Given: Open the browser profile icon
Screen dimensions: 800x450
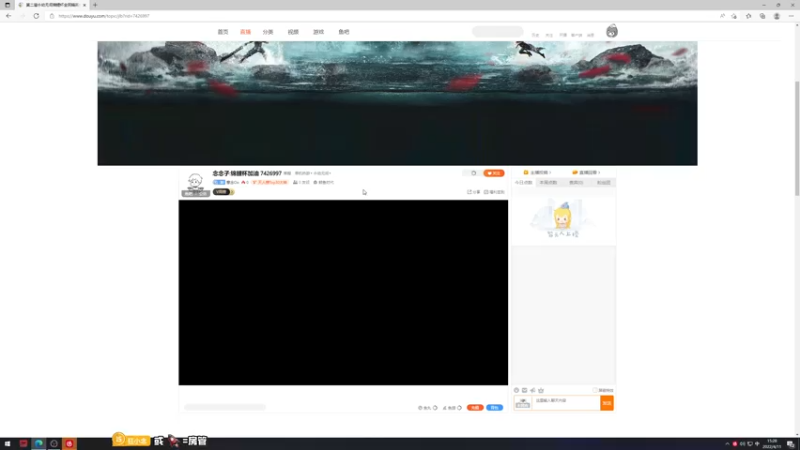Looking at the screenshot, I should coord(777,16).
